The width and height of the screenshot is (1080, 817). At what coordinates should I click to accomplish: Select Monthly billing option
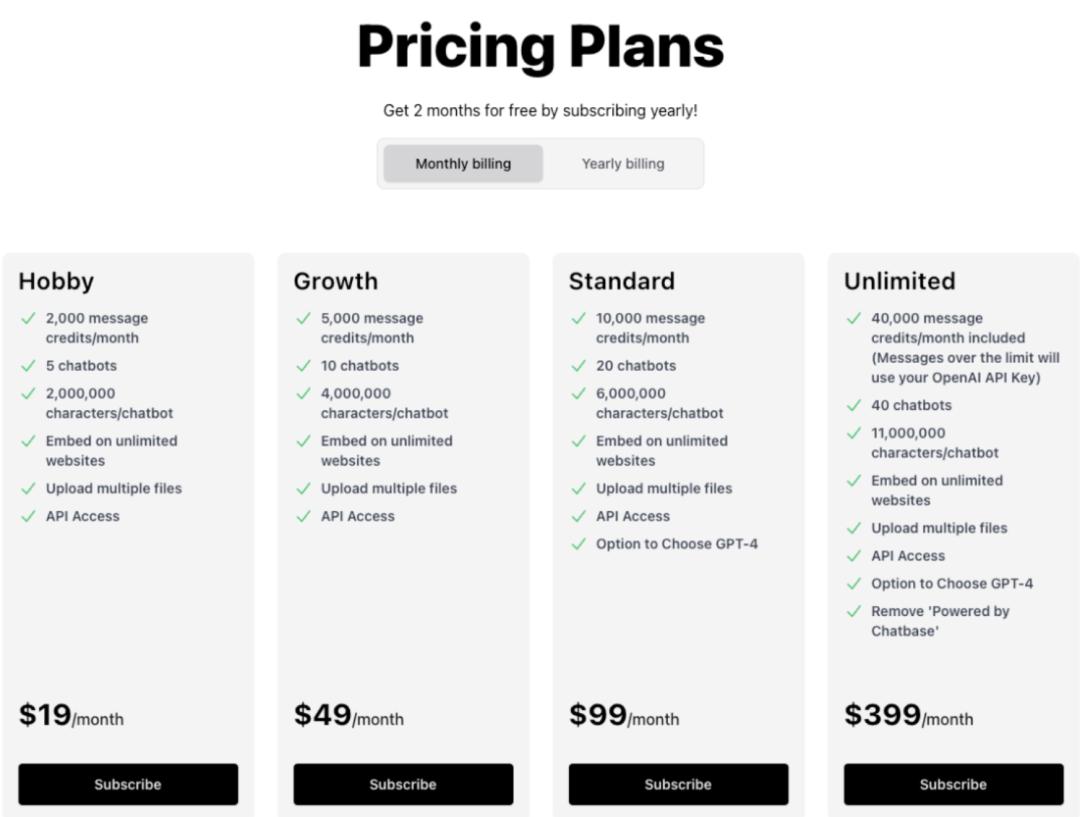tap(463, 164)
